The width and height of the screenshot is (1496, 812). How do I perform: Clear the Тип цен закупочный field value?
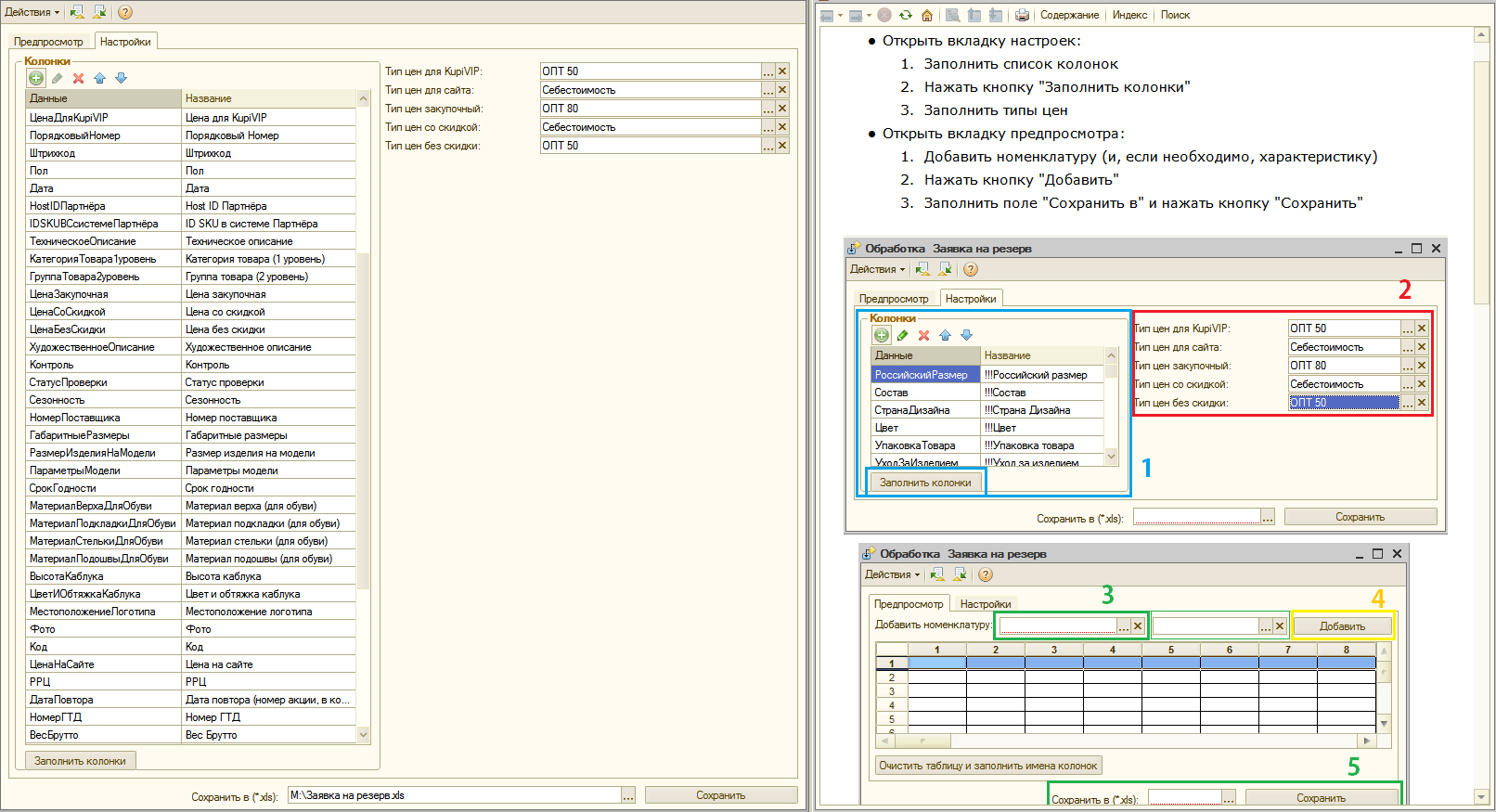(x=782, y=109)
